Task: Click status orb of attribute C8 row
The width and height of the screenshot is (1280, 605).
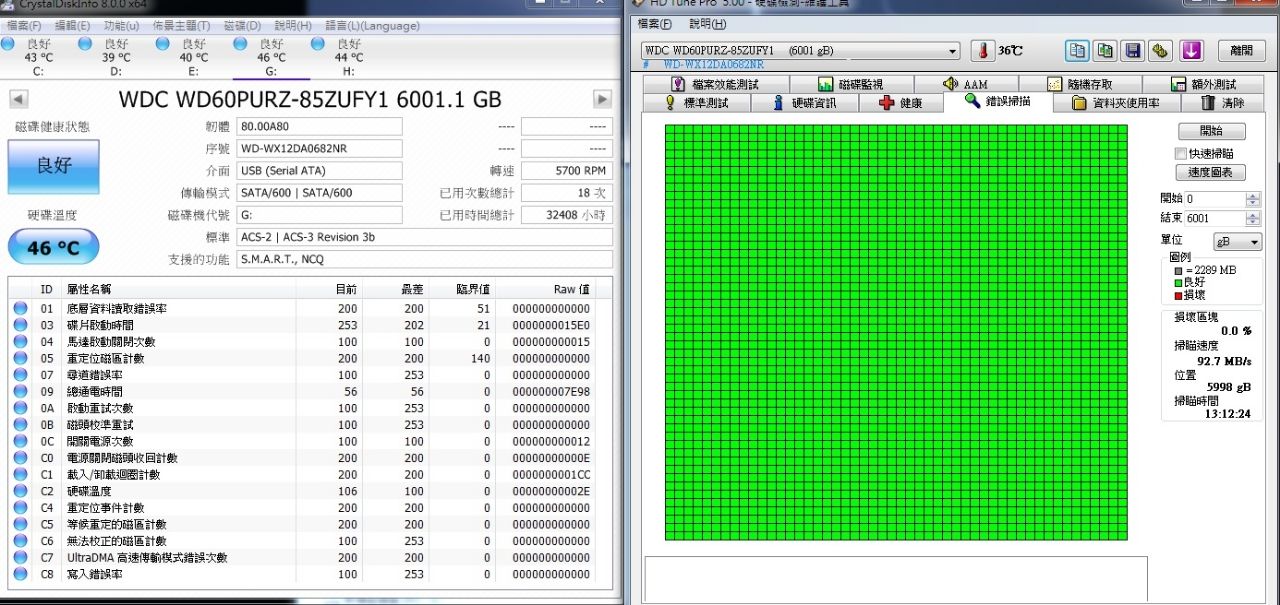Action: click(20, 574)
